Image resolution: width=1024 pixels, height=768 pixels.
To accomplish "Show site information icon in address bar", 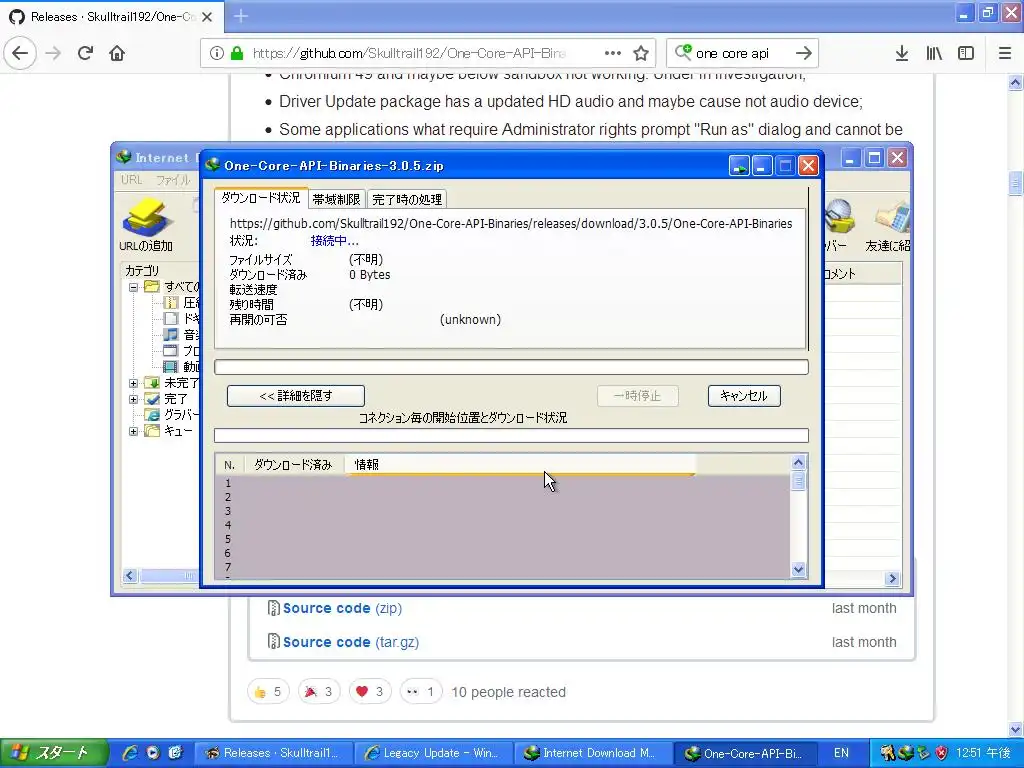I will (217, 53).
